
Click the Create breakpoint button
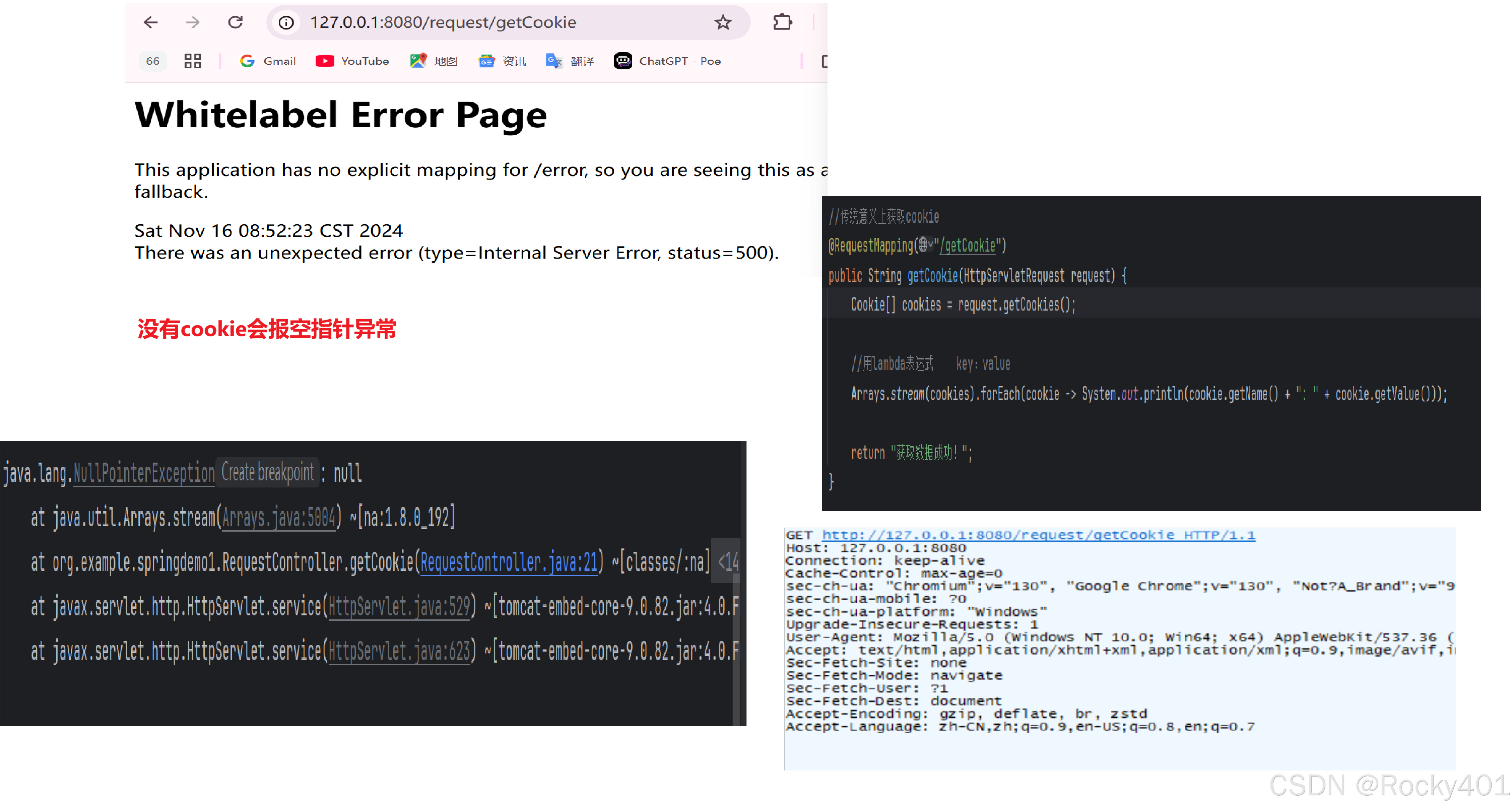pyautogui.click(x=268, y=472)
